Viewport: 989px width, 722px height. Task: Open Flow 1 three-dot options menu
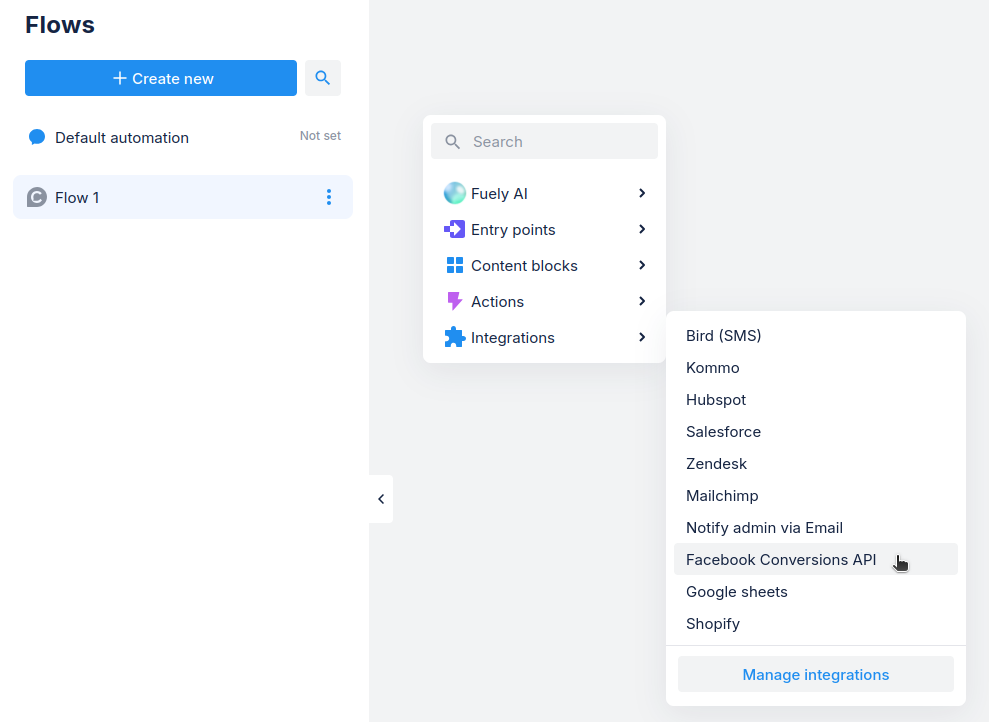tap(329, 197)
